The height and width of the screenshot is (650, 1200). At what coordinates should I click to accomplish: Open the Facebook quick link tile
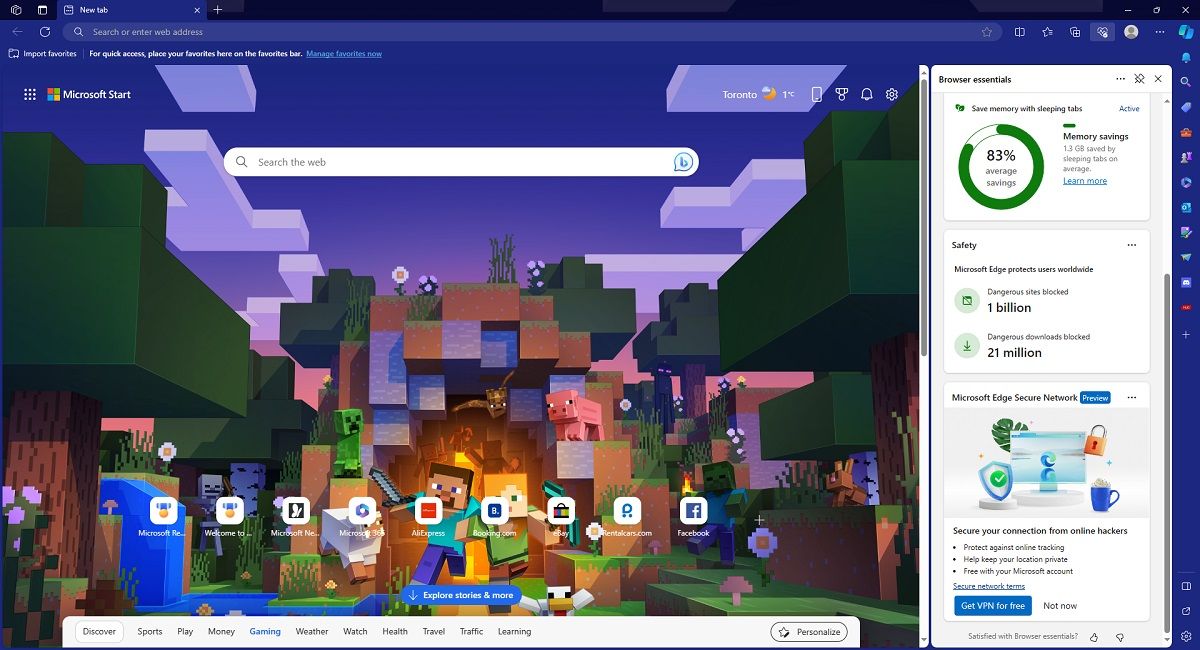[x=693, y=511]
